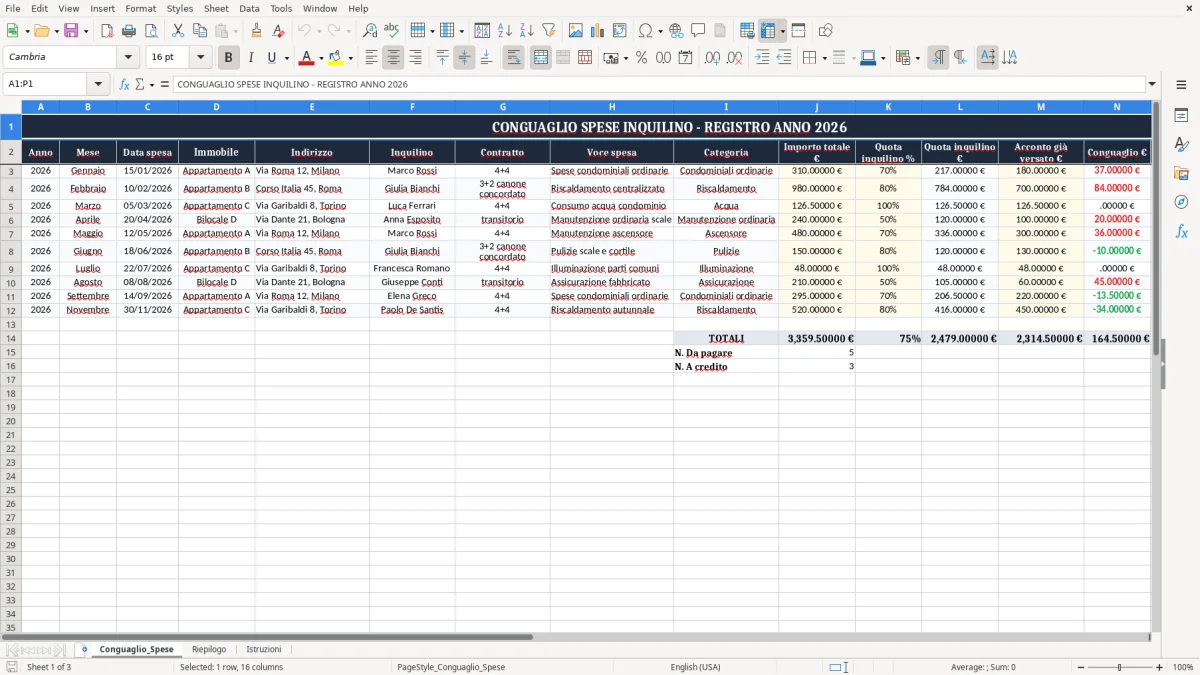Click the Show Draw Functions shapes icon
Screen dimensions: 1200x675
[825, 31]
